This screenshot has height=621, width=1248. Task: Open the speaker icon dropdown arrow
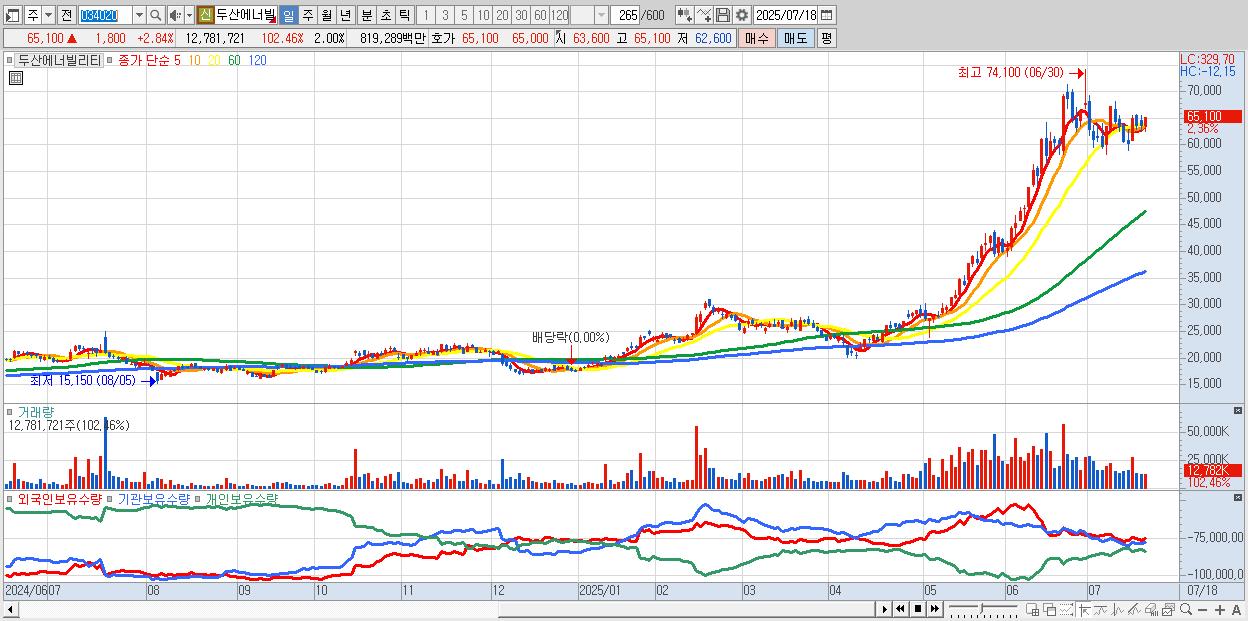189,15
